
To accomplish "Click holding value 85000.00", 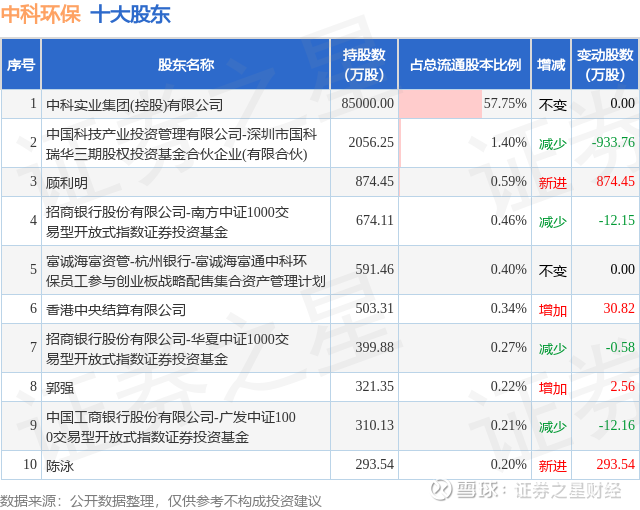I will coord(367,104).
